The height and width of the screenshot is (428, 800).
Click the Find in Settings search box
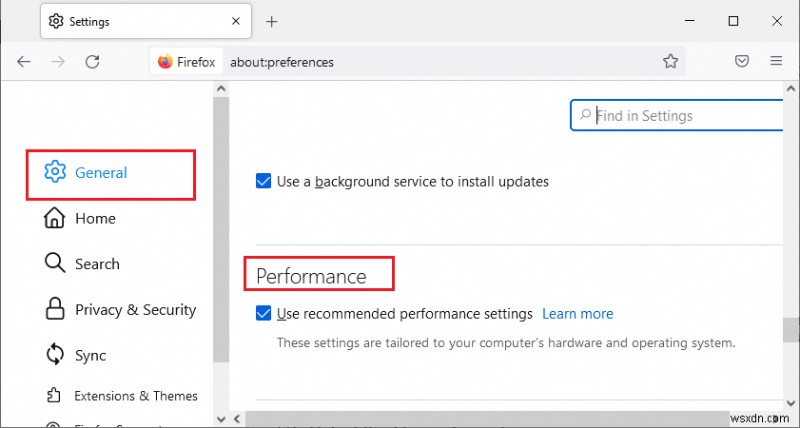click(685, 116)
